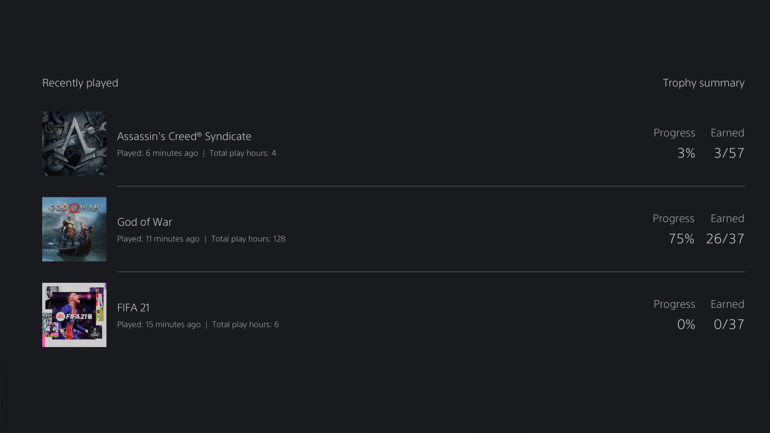770x433 pixels.
Task: Click the 75% progress for God of War
Action: (x=681, y=239)
